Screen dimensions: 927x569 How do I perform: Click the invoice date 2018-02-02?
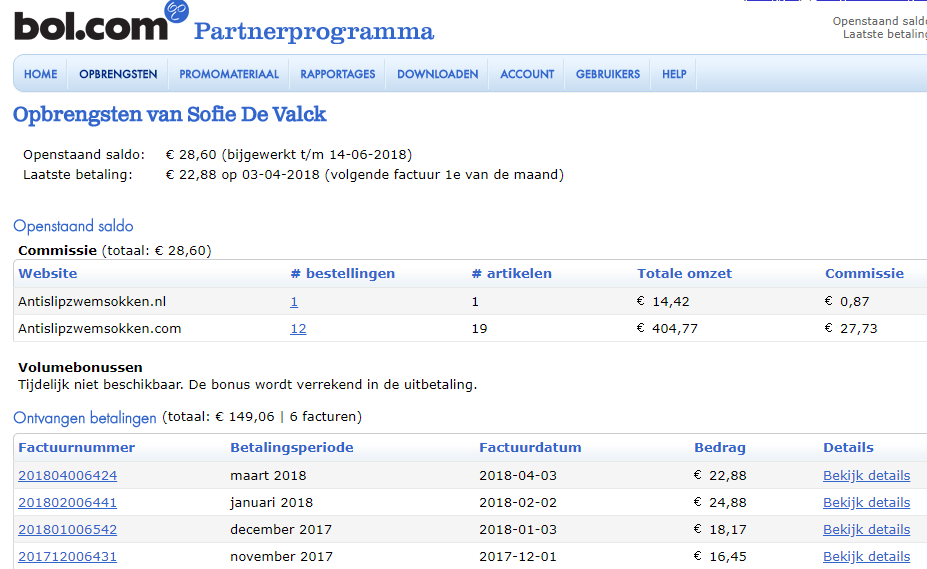pyautogui.click(x=518, y=503)
